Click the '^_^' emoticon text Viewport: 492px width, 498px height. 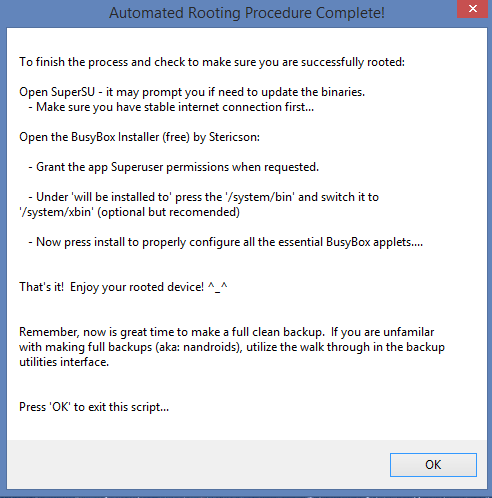218,287
